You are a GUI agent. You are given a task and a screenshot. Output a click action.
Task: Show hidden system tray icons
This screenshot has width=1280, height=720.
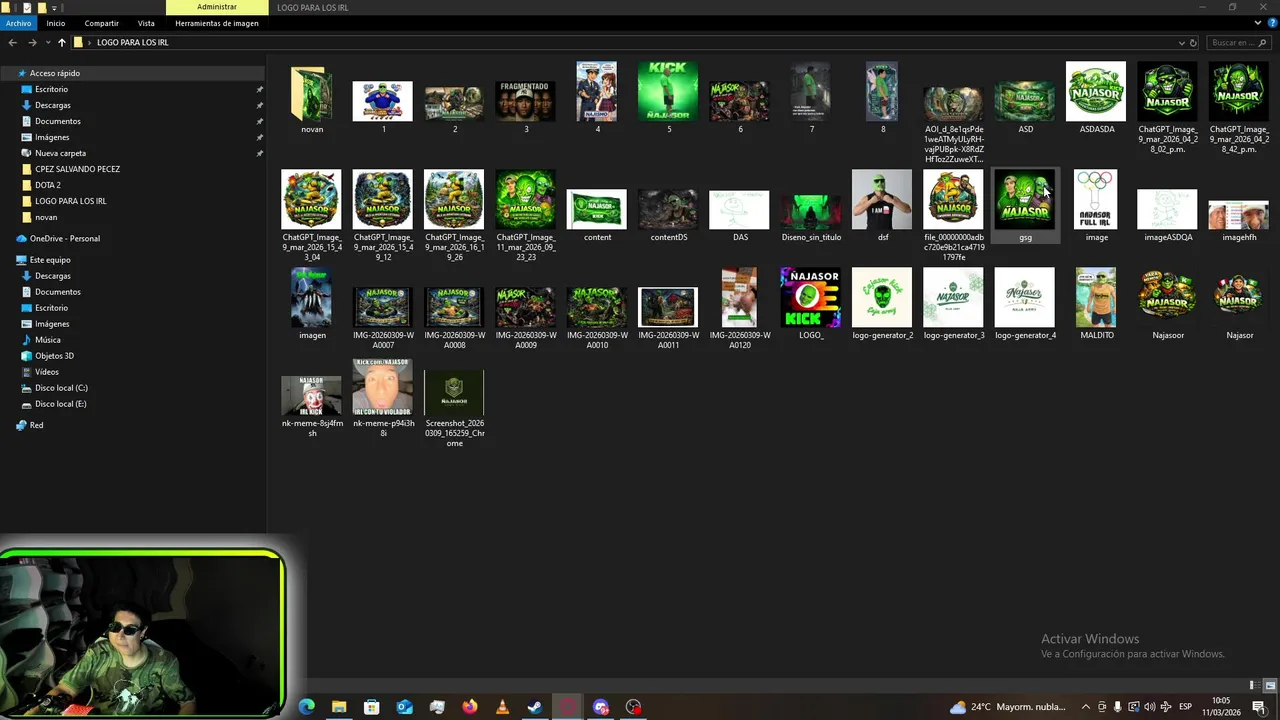click(1088, 707)
